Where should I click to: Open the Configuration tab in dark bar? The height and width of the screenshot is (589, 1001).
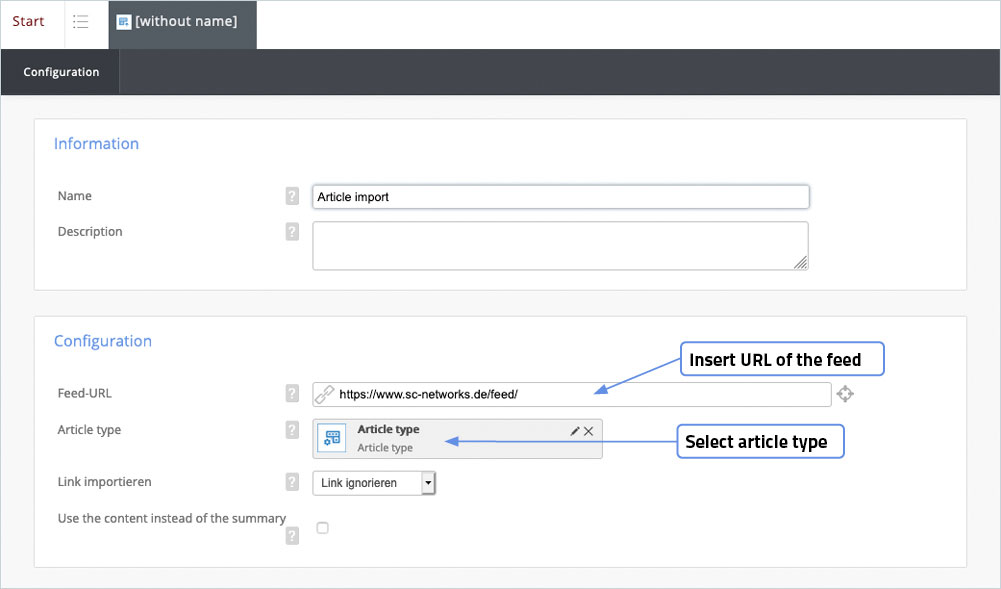click(x=61, y=72)
